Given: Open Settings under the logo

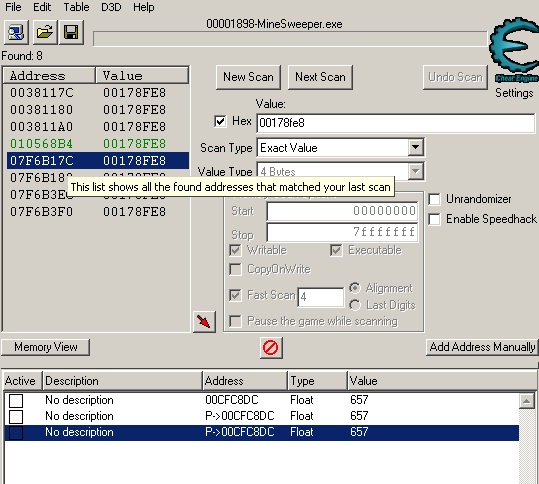Looking at the screenshot, I should (x=514, y=93).
